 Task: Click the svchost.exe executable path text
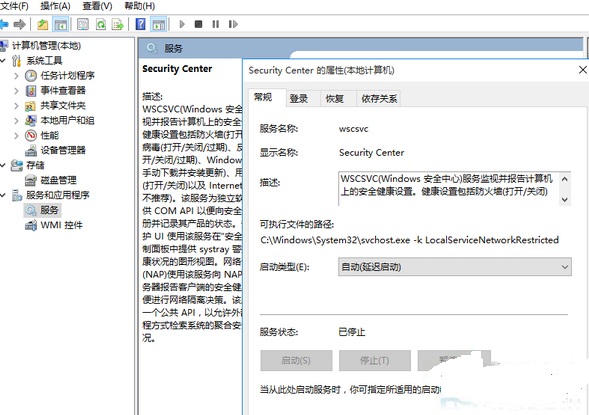pos(409,240)
